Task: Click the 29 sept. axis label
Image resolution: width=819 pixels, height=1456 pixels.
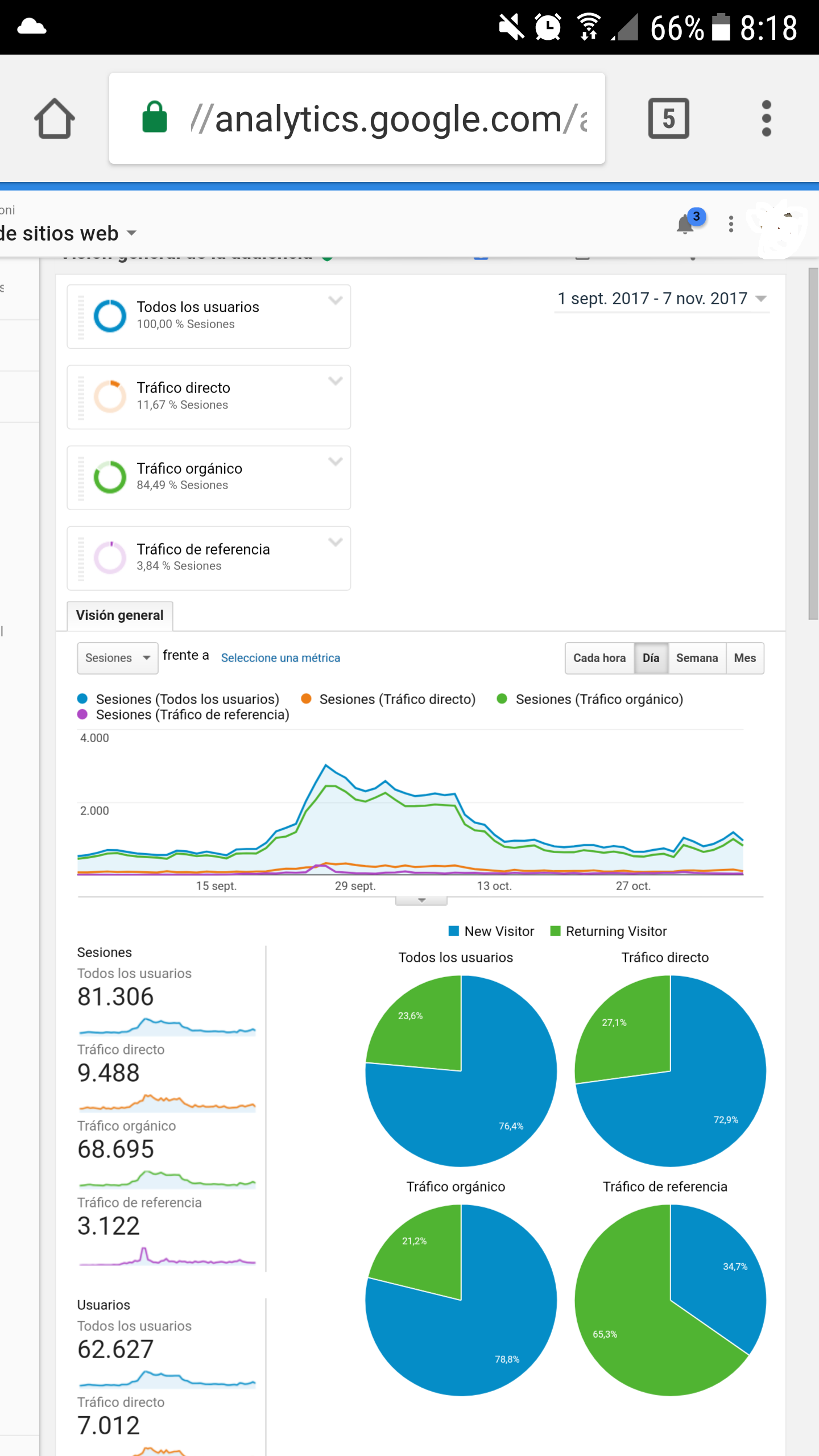Action: coord(355,886)
